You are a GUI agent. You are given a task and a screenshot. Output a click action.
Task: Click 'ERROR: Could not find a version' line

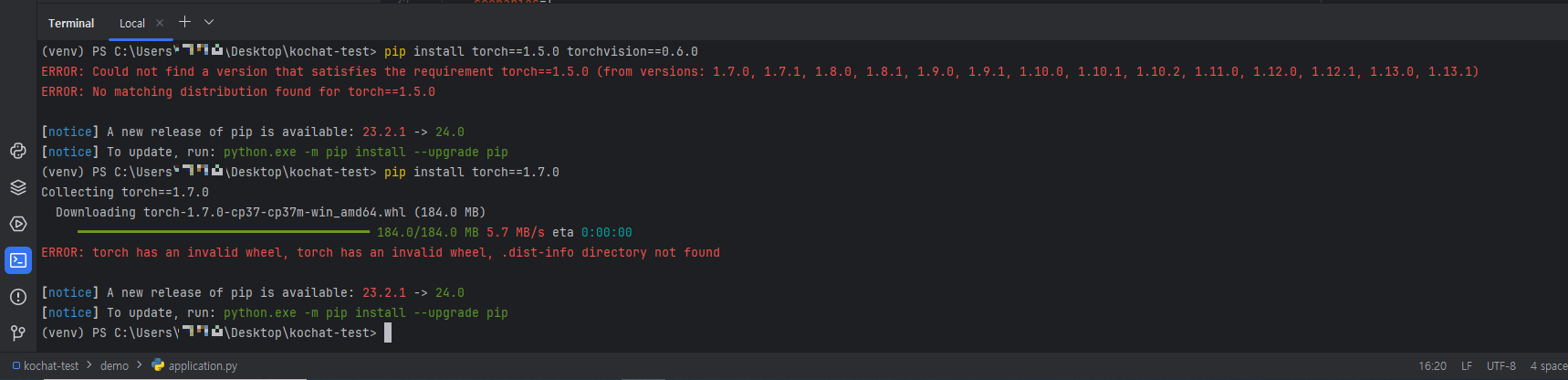760,71
